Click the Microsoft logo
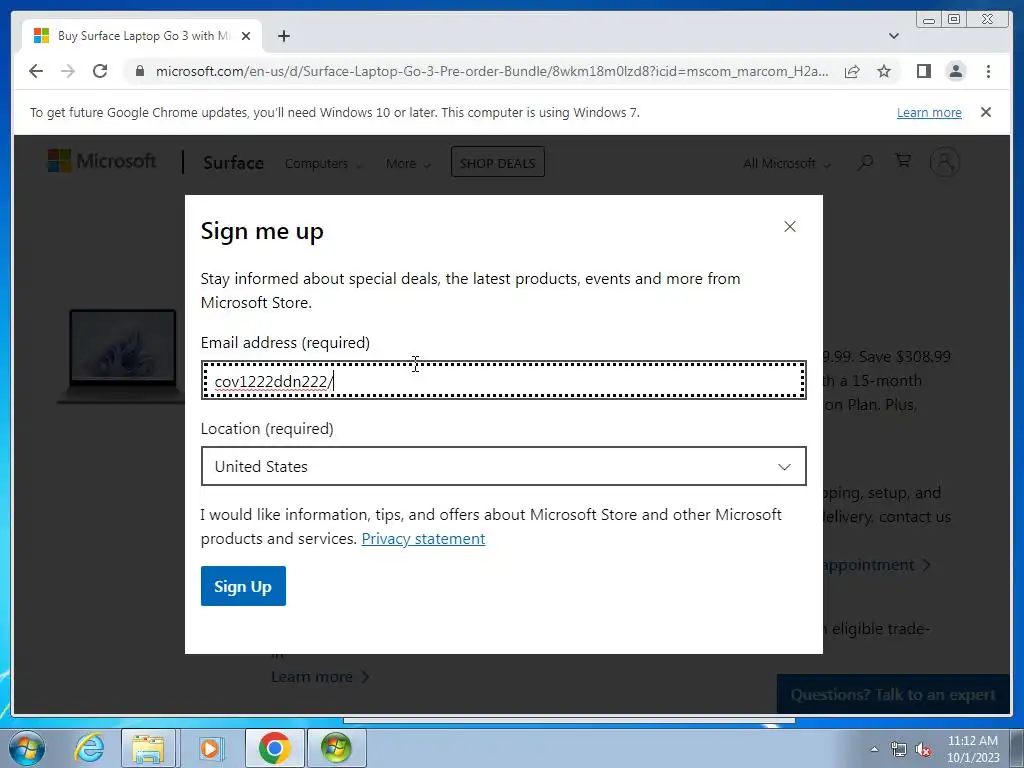 pos(102,161)
